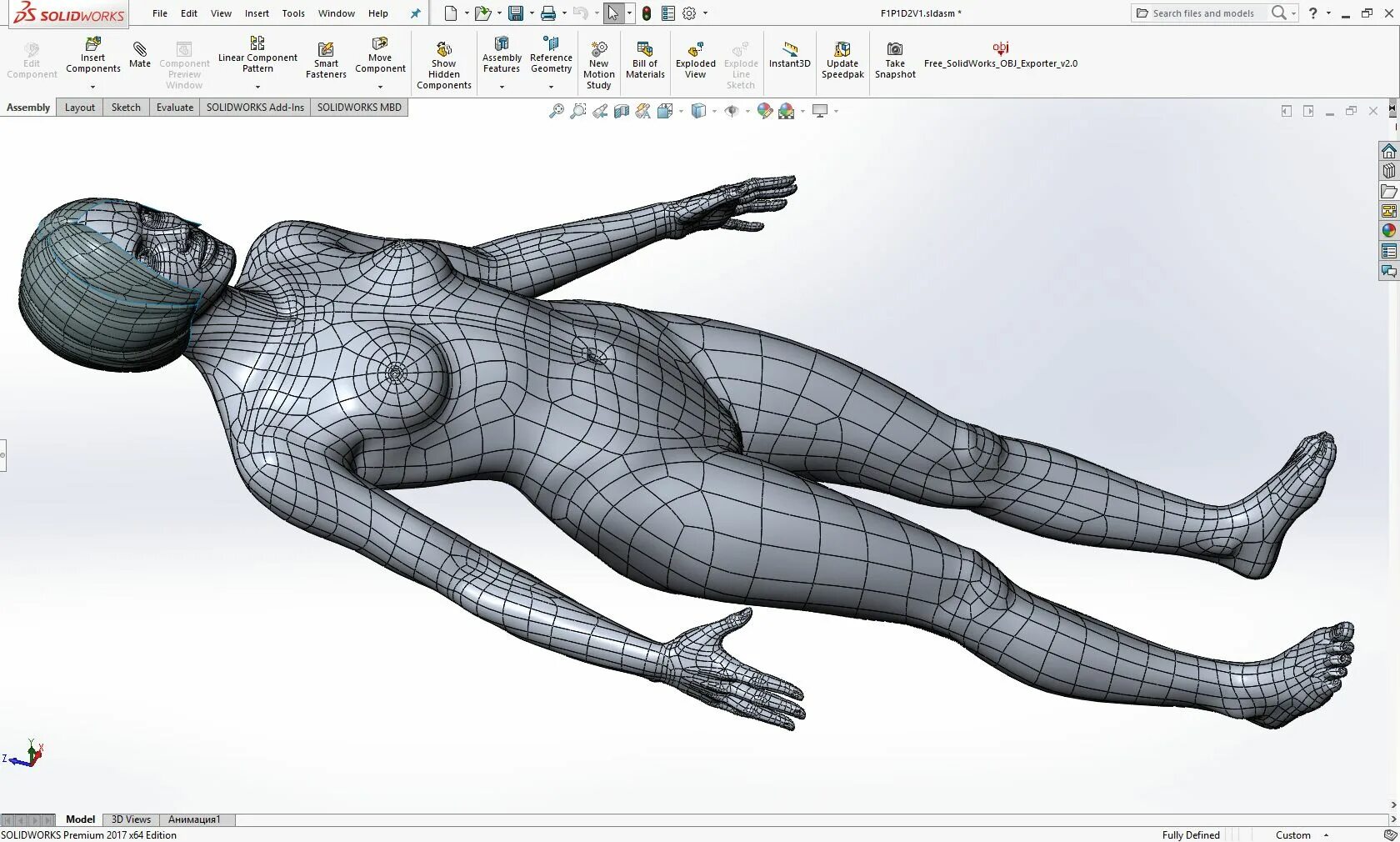Activate the Move Component tool

tap(380, 55)
